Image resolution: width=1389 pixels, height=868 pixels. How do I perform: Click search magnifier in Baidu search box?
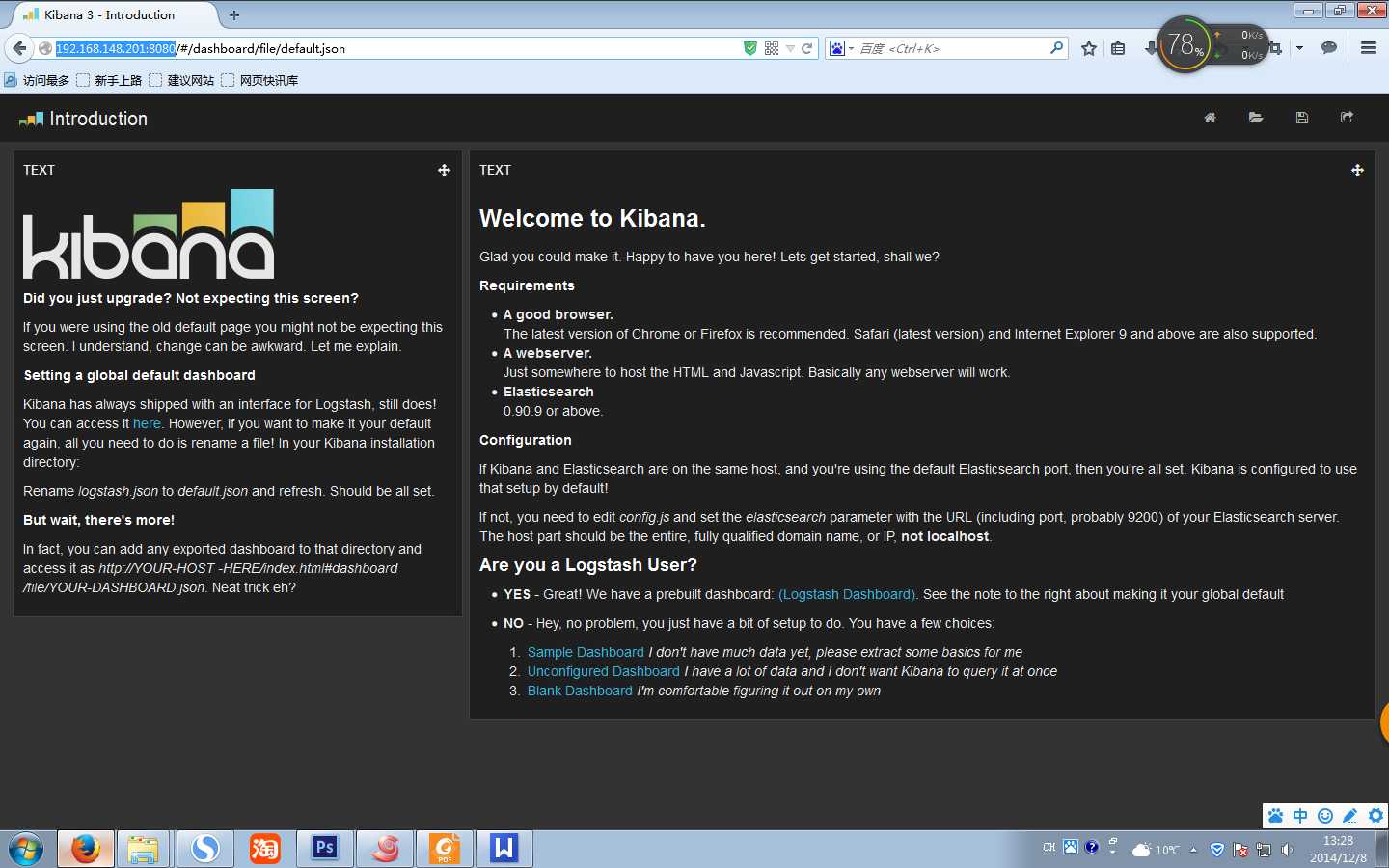tap(1056, 48)
